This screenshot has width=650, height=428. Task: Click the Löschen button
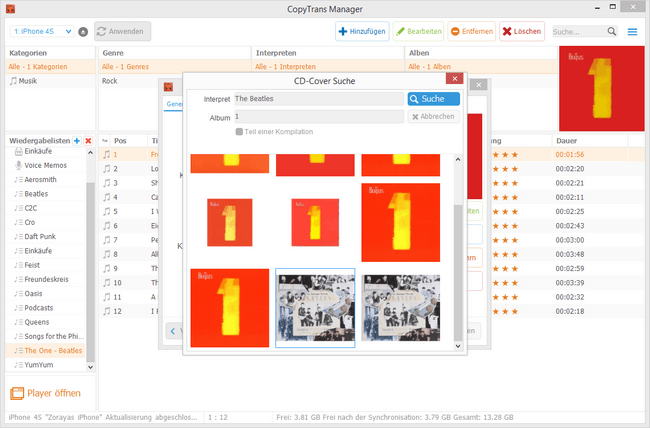(522, 32)
